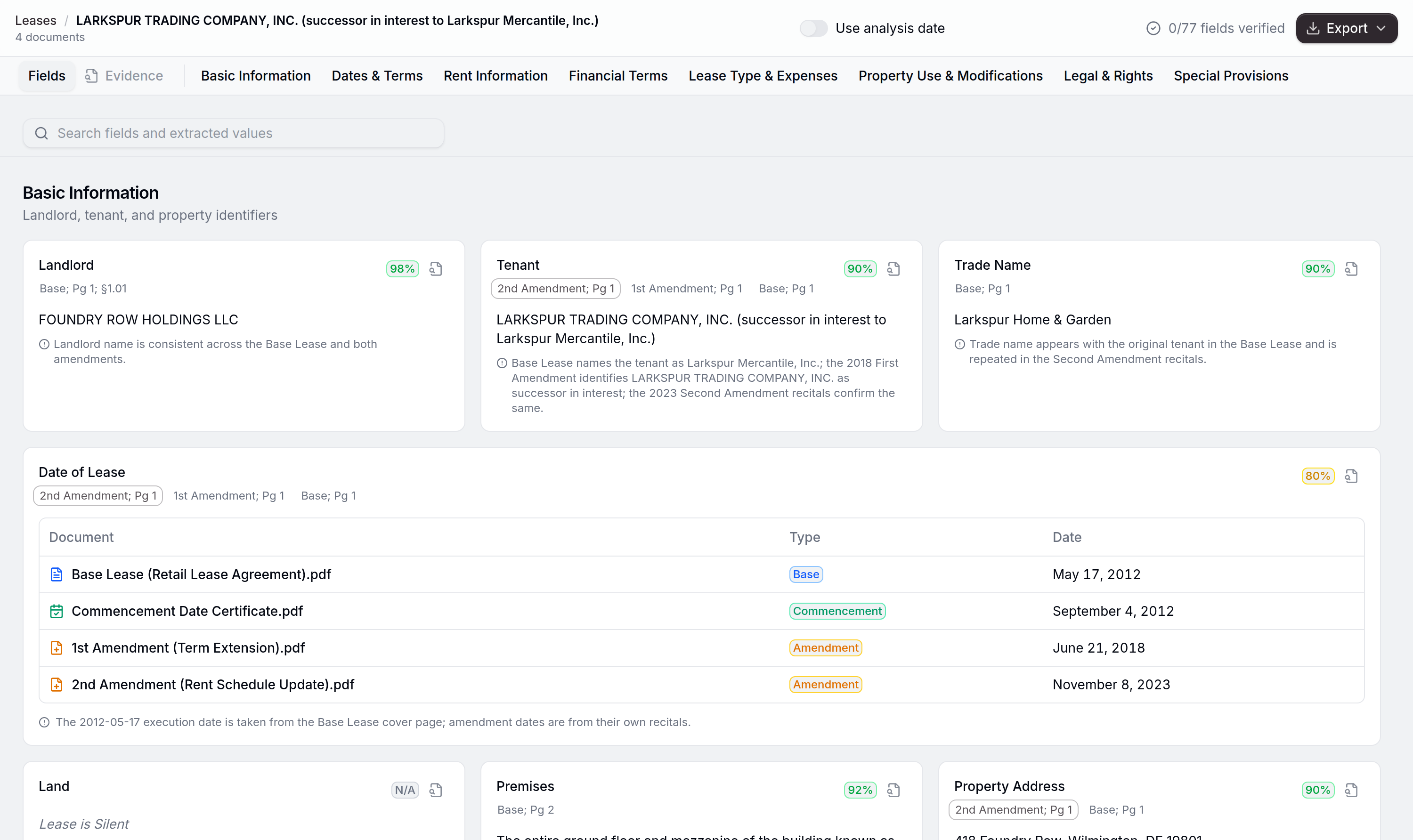Open Premises source Base; Pg 2
Image resolution: width=1413 pixels, height=840 pixels.
coord(526,810)
